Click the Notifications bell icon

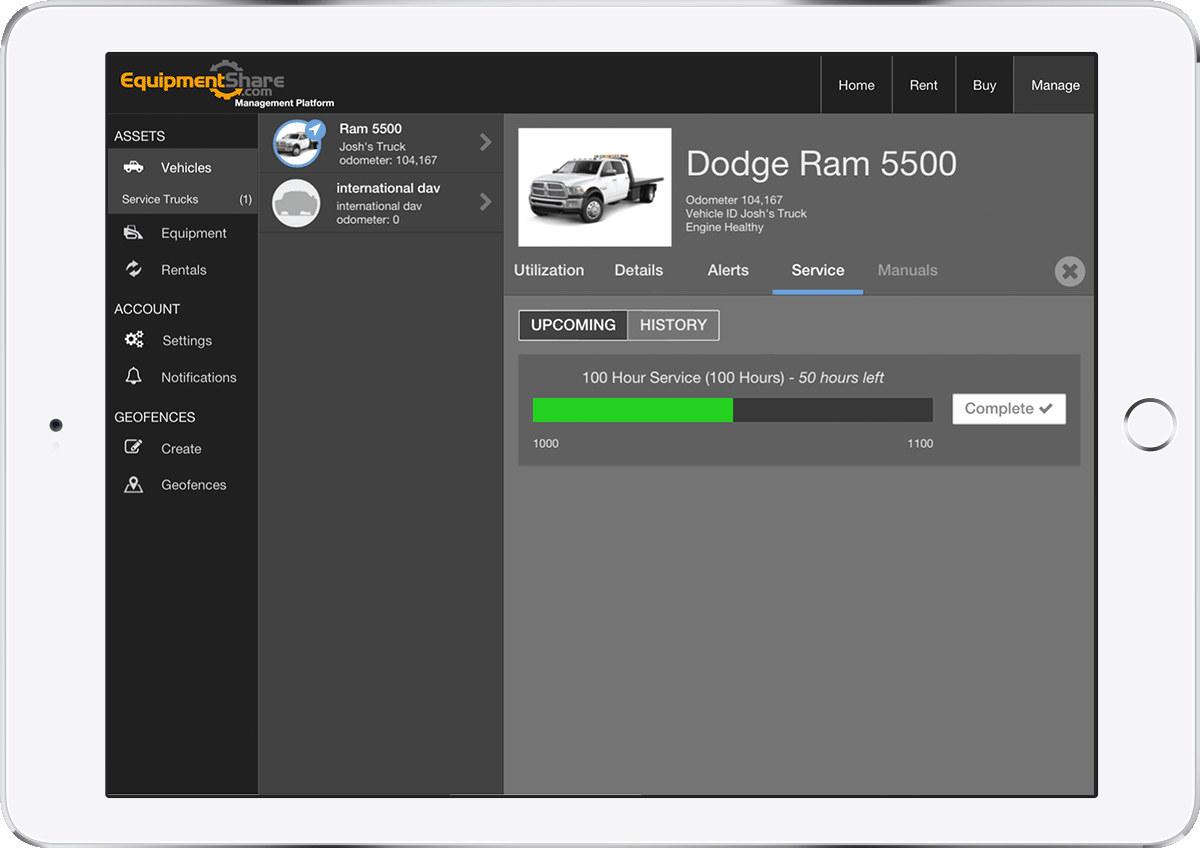coord(133,377)
